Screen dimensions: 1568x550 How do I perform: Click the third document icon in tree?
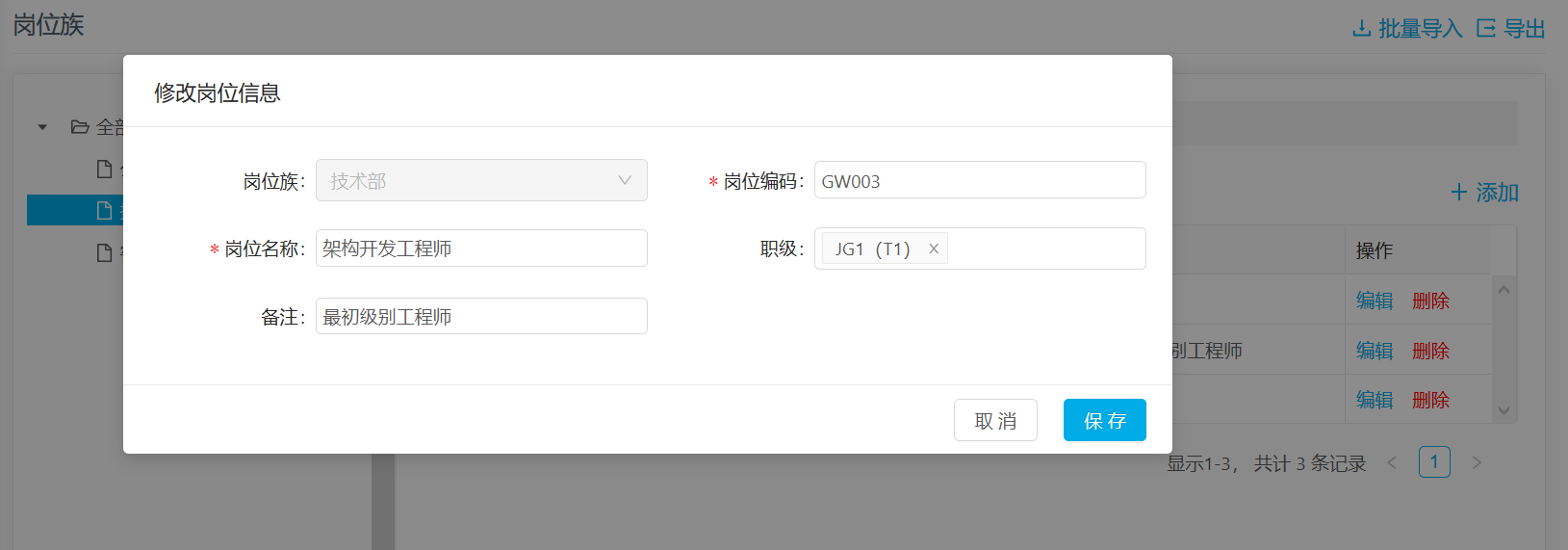[x=105, y=252]
